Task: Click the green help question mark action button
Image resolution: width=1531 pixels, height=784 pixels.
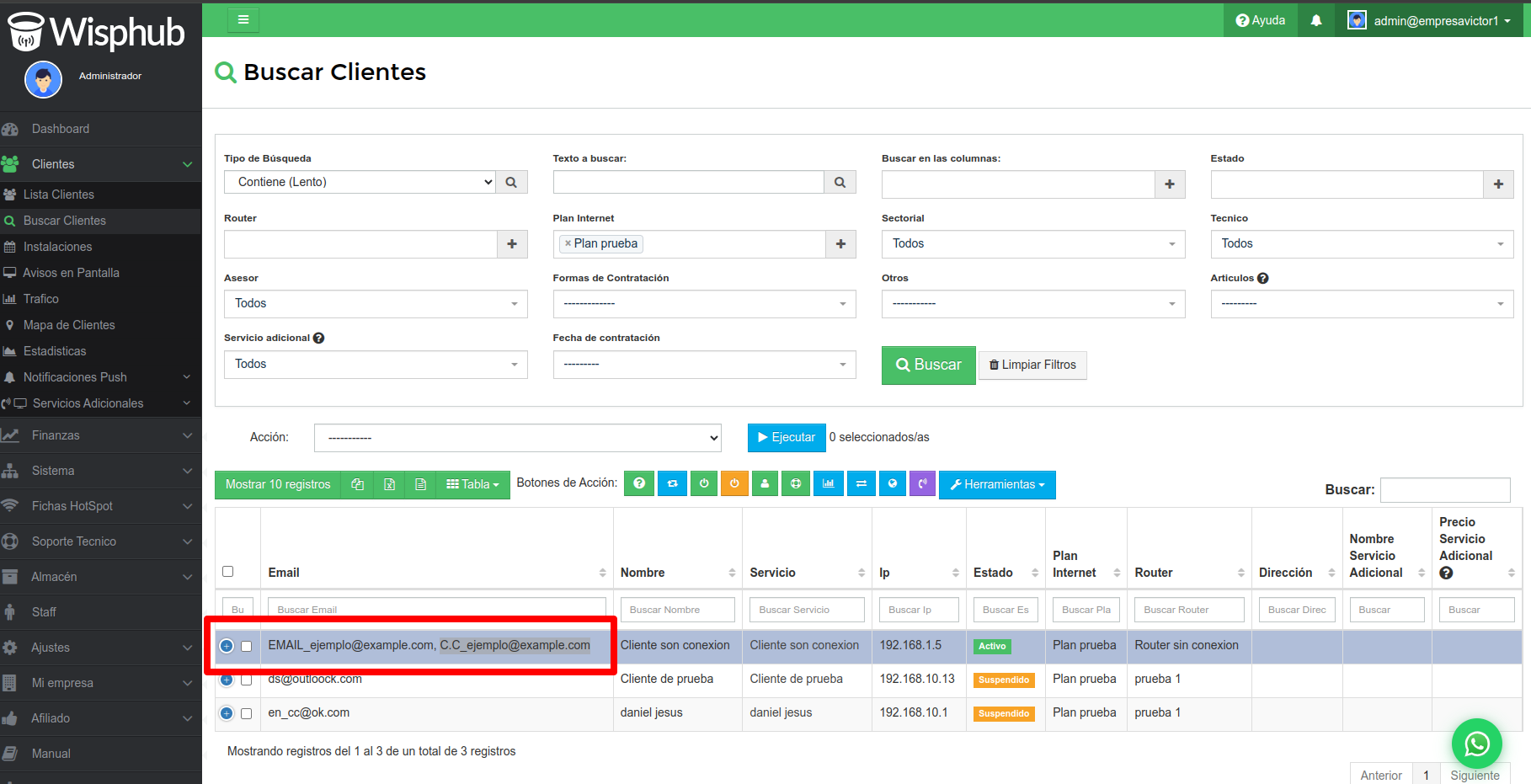Action: [639, 483]
